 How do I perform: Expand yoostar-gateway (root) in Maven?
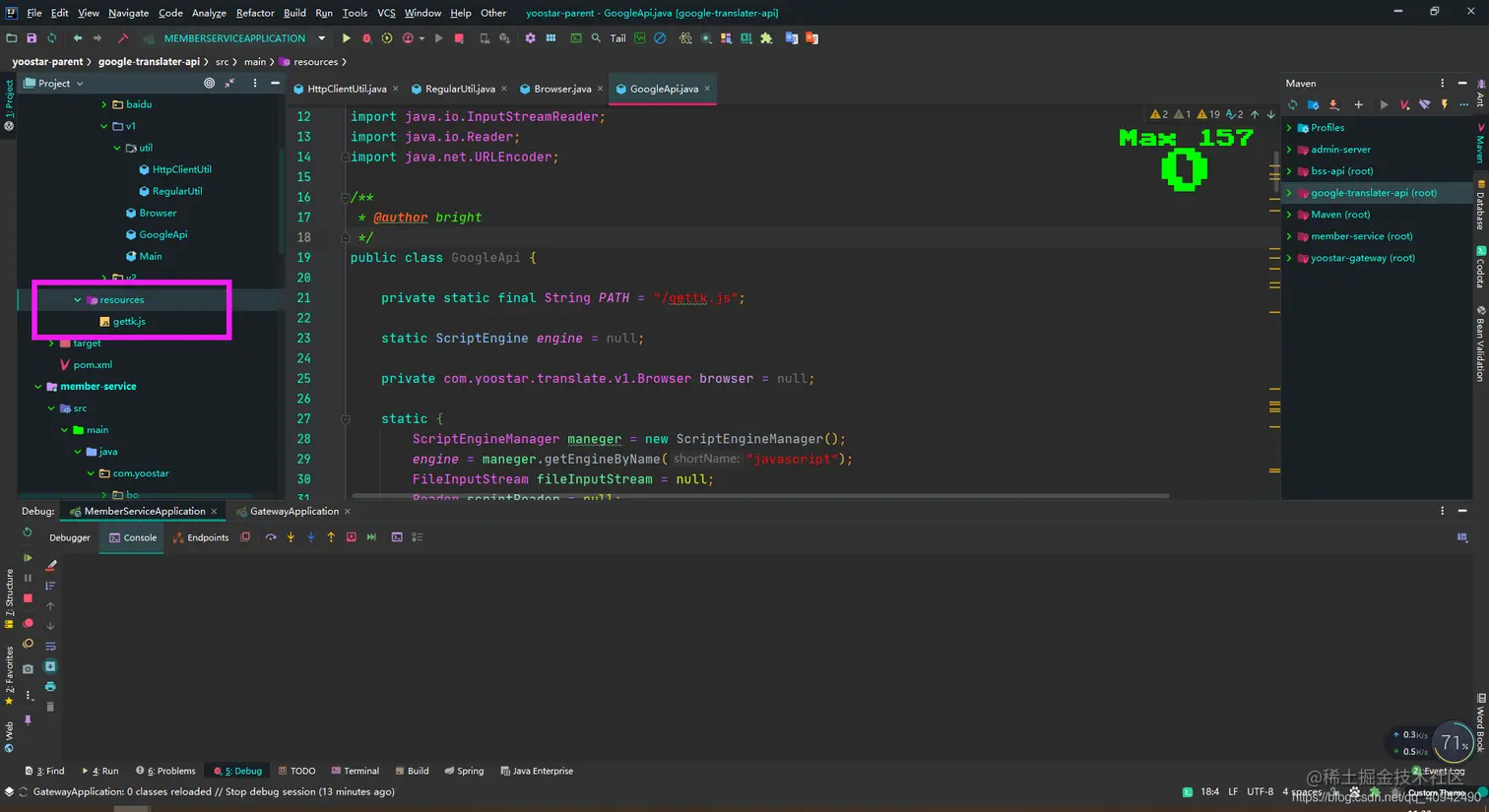pos(1289,258)
